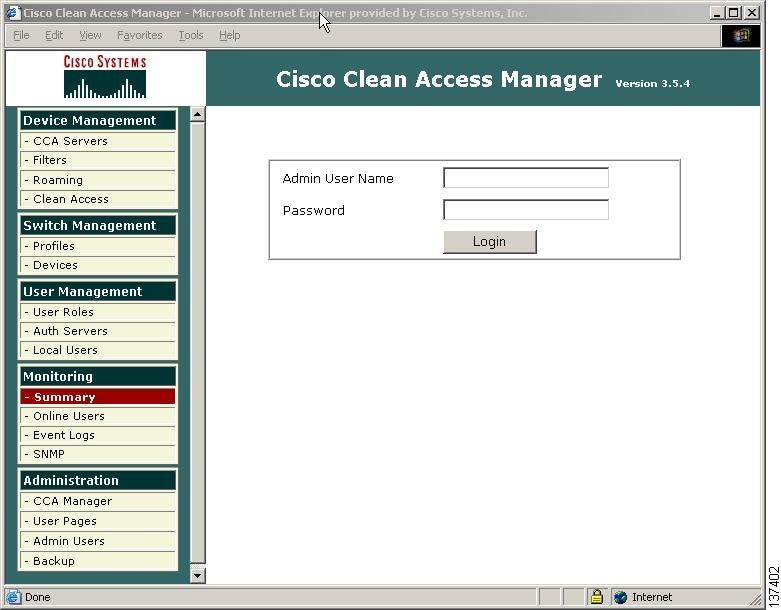This screenshot has width=781, height=610.
Task: Click the Internet zone globe icon
Action: click(x=621, y=597)
